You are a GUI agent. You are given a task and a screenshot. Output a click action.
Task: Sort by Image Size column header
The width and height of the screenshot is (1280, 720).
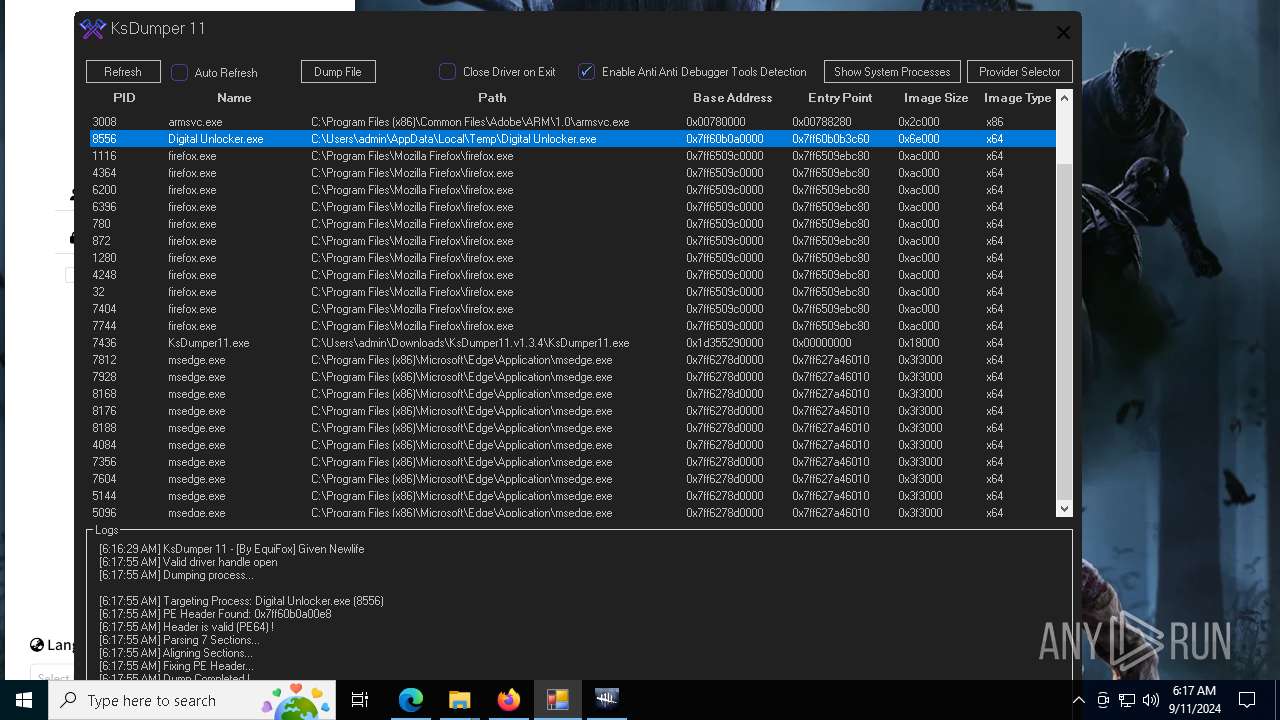pos(936,98)
